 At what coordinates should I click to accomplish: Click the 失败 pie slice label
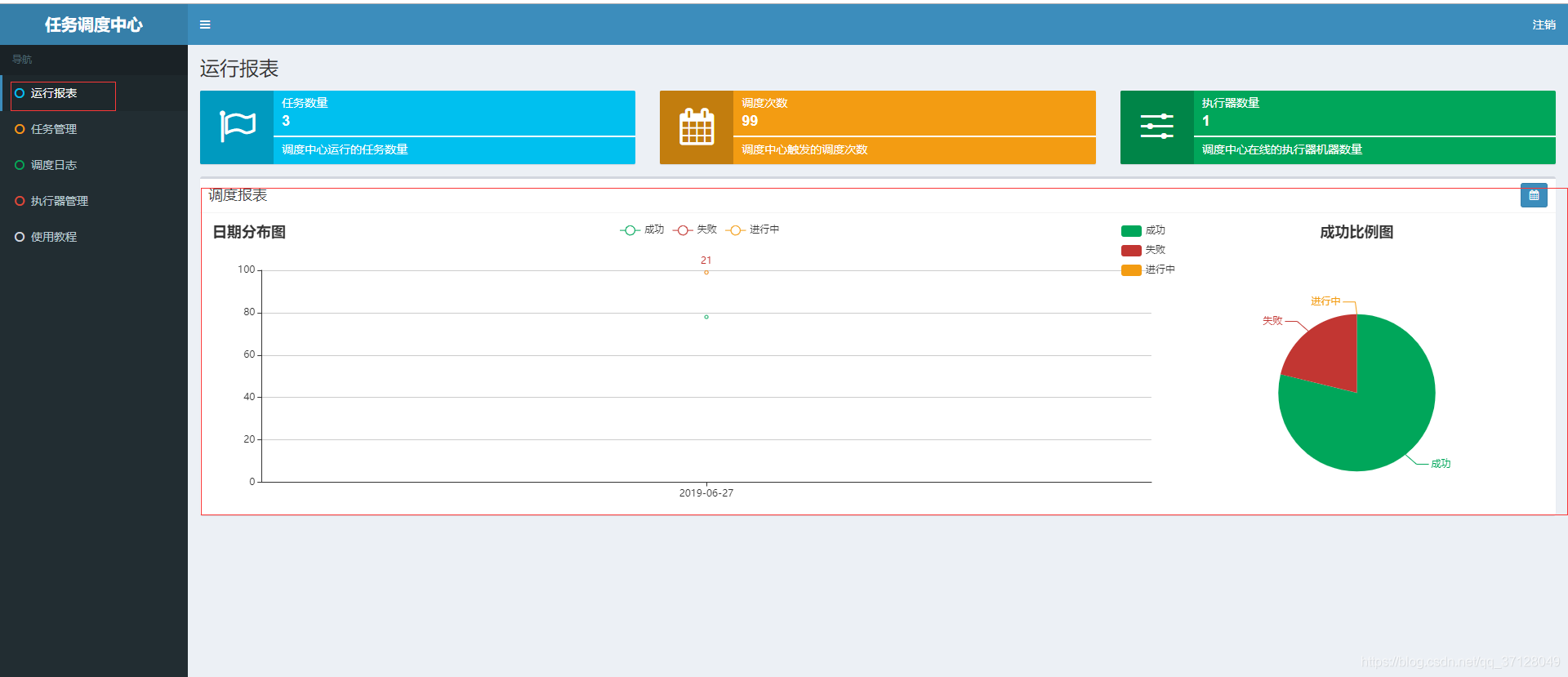tap(1272, 321)
